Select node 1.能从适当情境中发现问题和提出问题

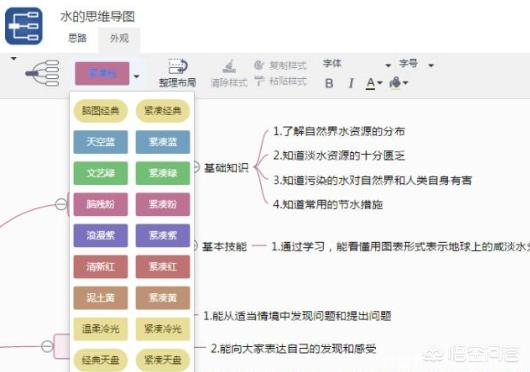coord(297,316)
